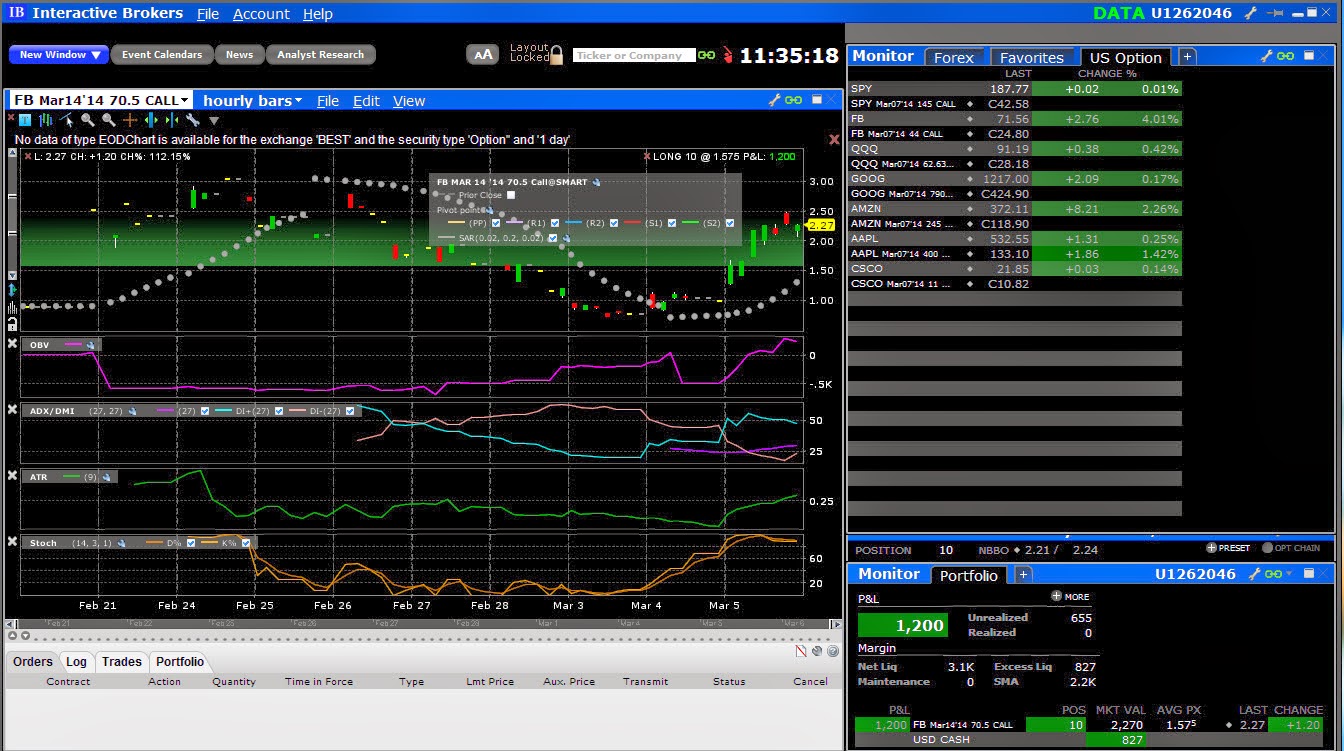Screen dimensions: 1344x751
Task: Open the chart window View menu
Action: click(409, 101)
